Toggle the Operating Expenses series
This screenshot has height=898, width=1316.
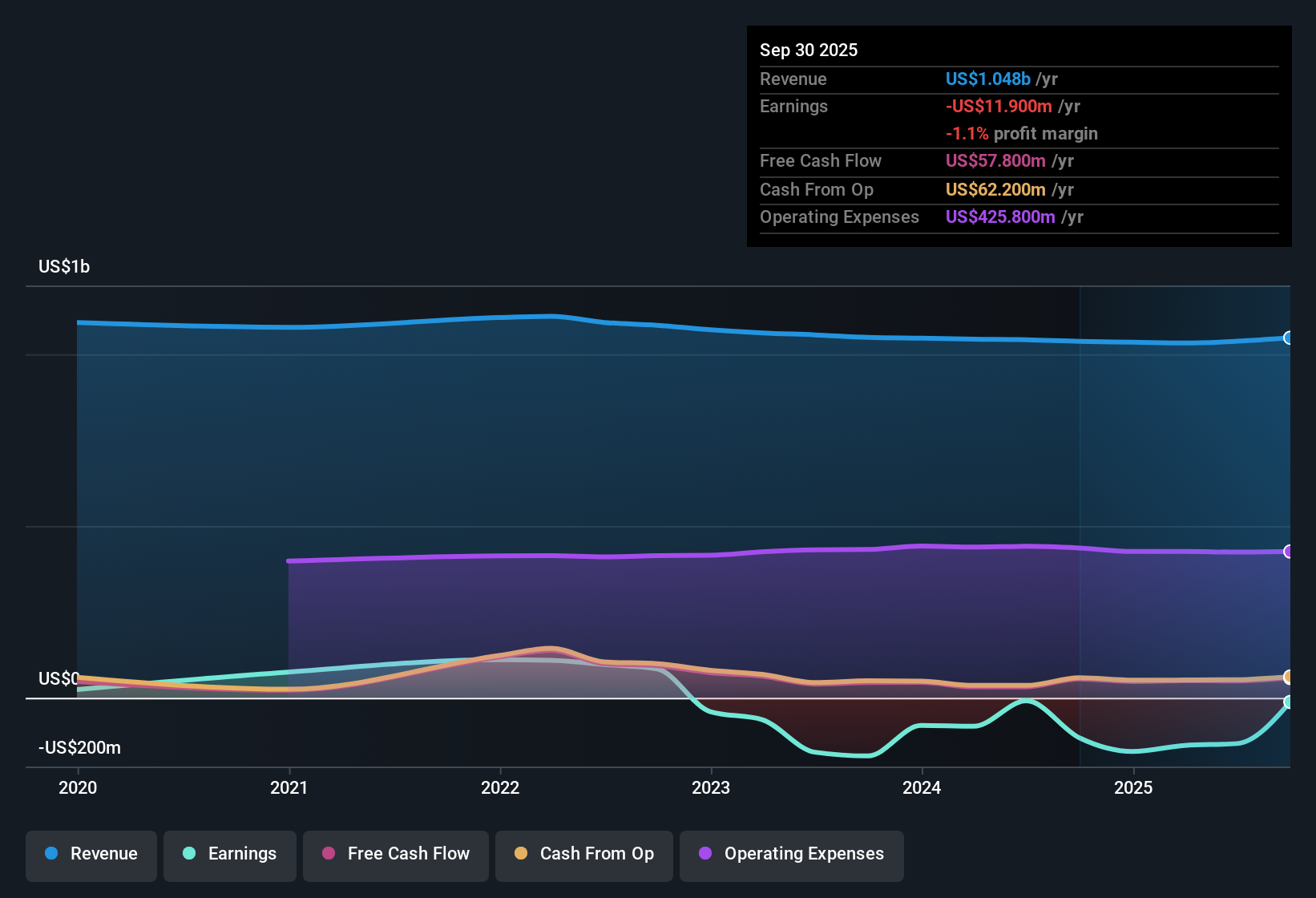click(791, 854)
